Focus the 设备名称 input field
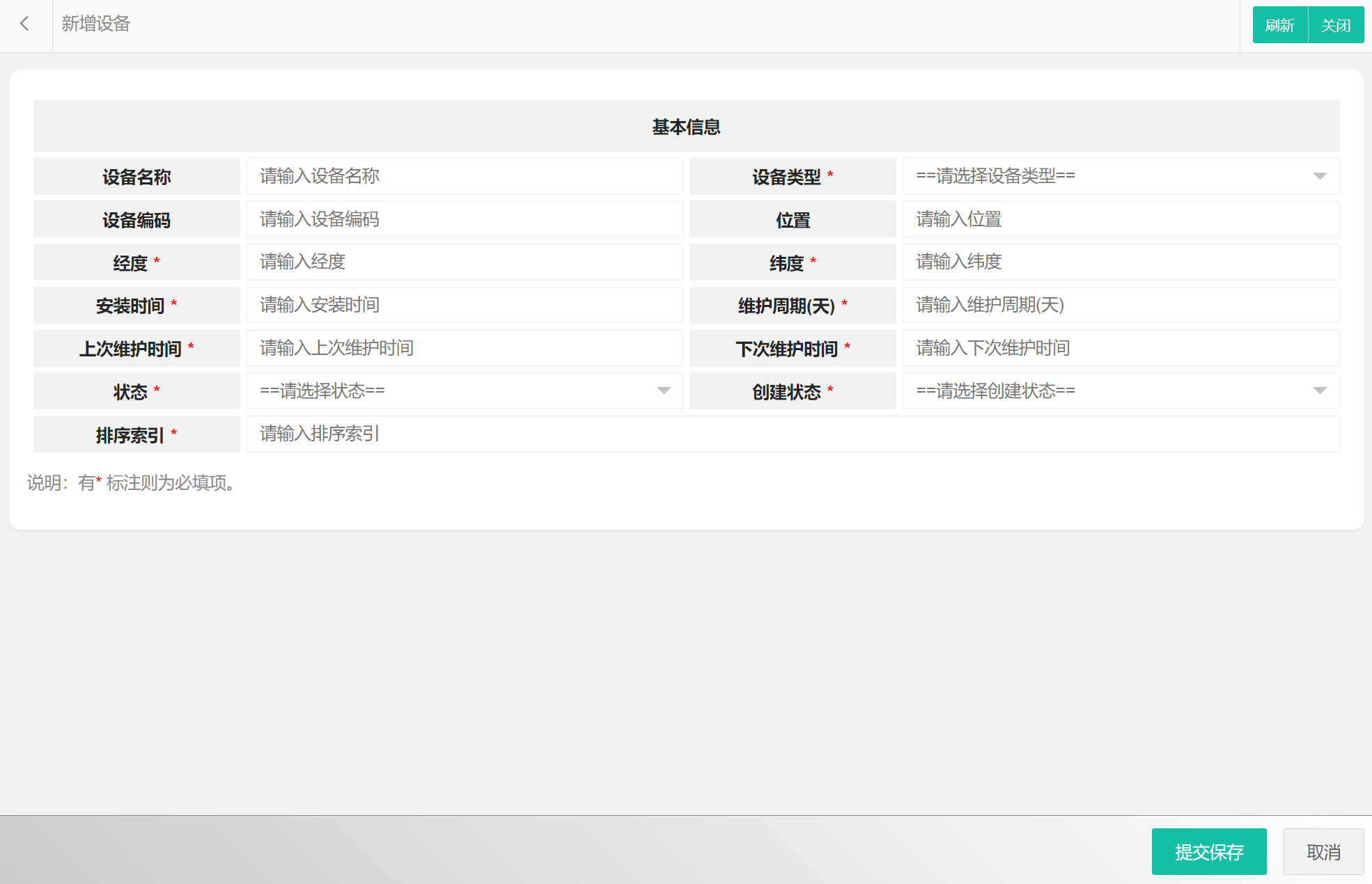 tap(464, 176)
